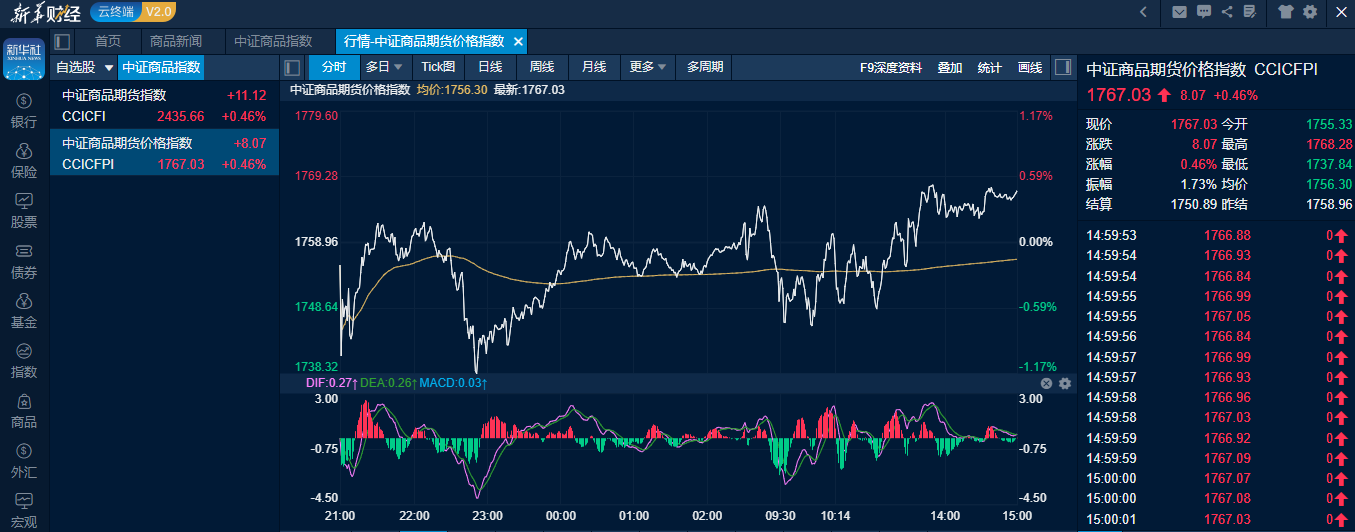Screen dimensions: 1355x532
Task: Switch to the 商品新闻 tab
Action: coord(176,41)
